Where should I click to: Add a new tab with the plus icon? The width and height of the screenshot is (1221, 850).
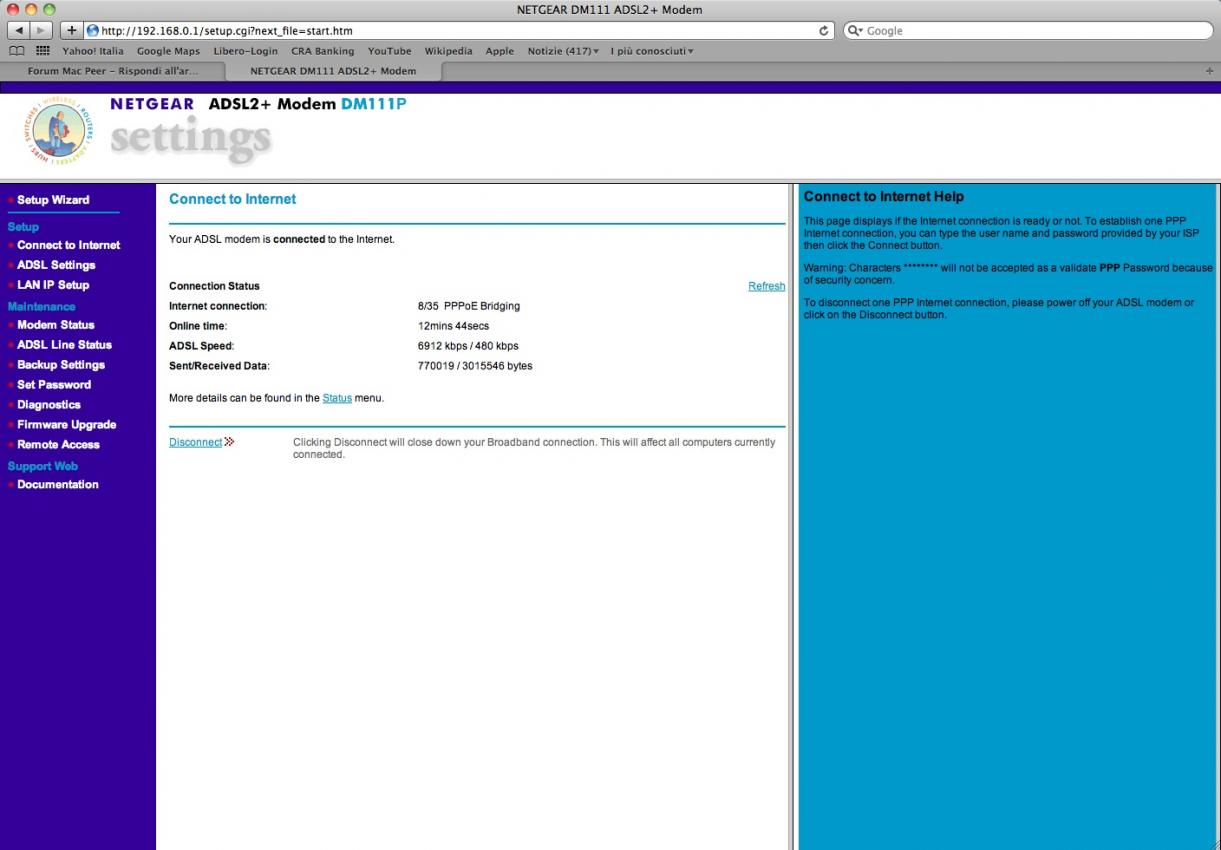point(1209,71)
